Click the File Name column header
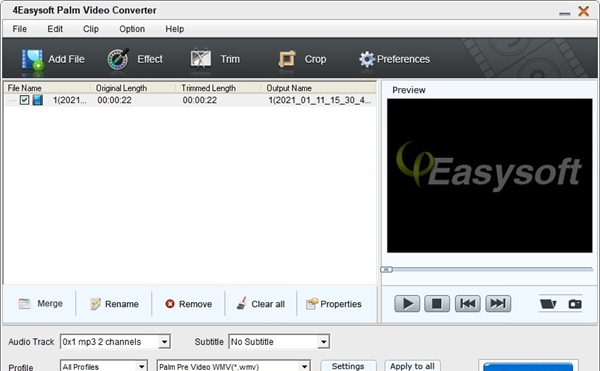 (47, 88)
